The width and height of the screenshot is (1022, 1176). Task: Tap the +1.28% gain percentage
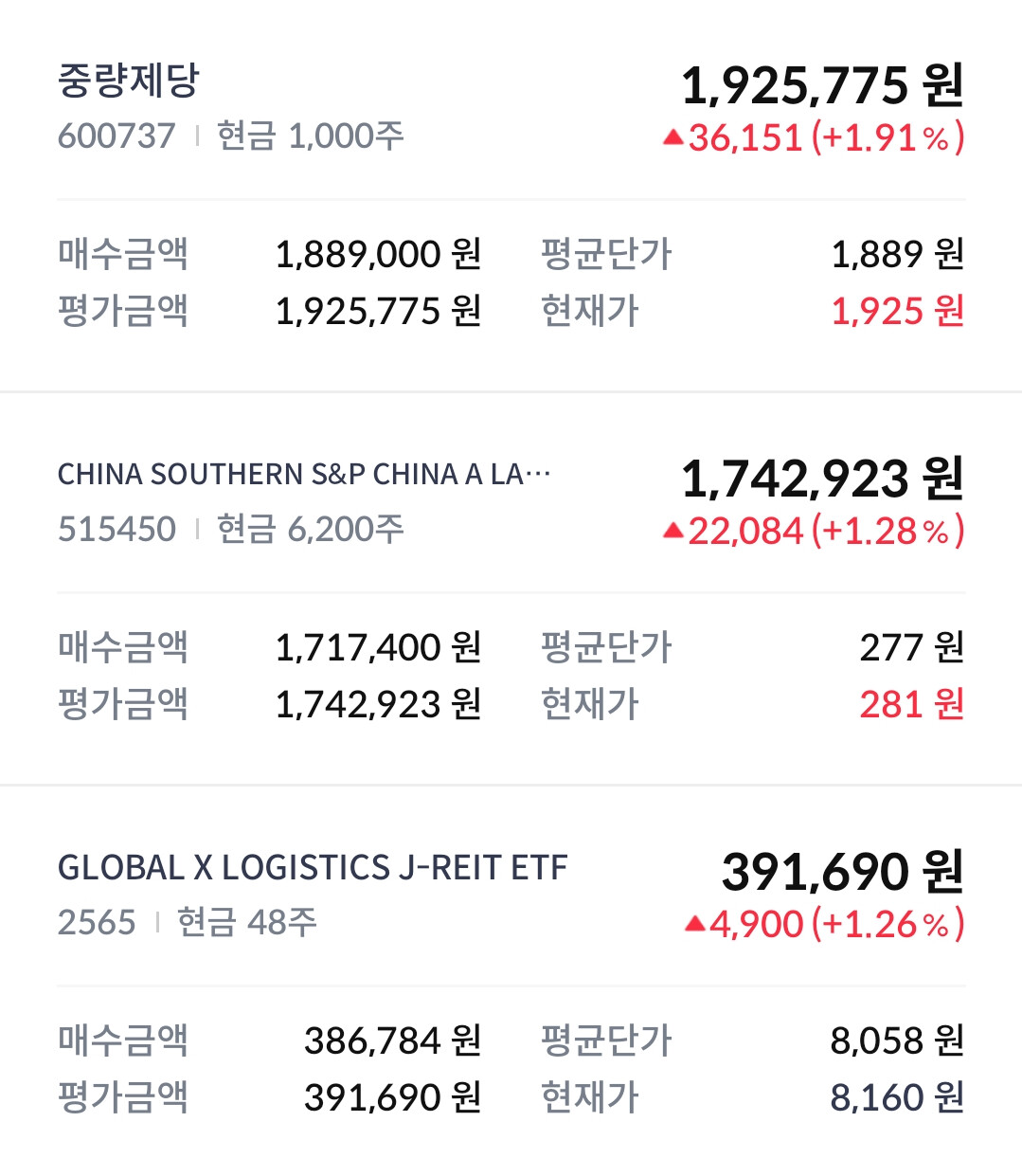tap(888, 532)
